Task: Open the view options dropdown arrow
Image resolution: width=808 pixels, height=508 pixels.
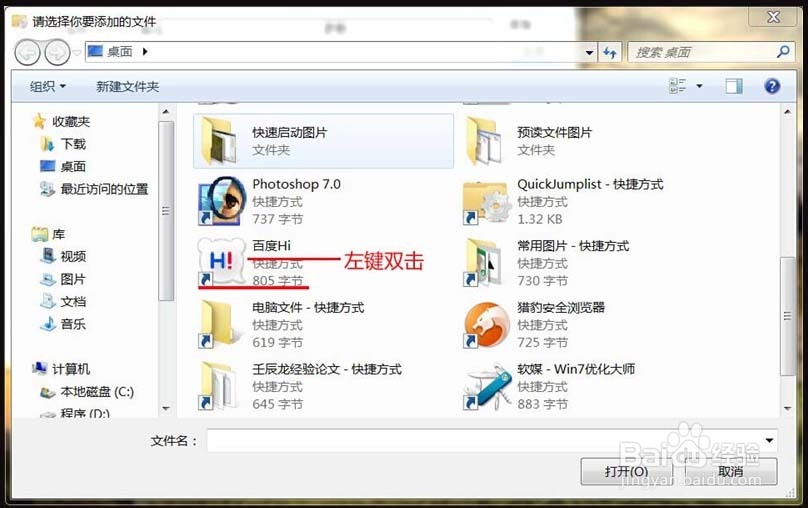Action: pyautogui.click(x=699, y=86)
